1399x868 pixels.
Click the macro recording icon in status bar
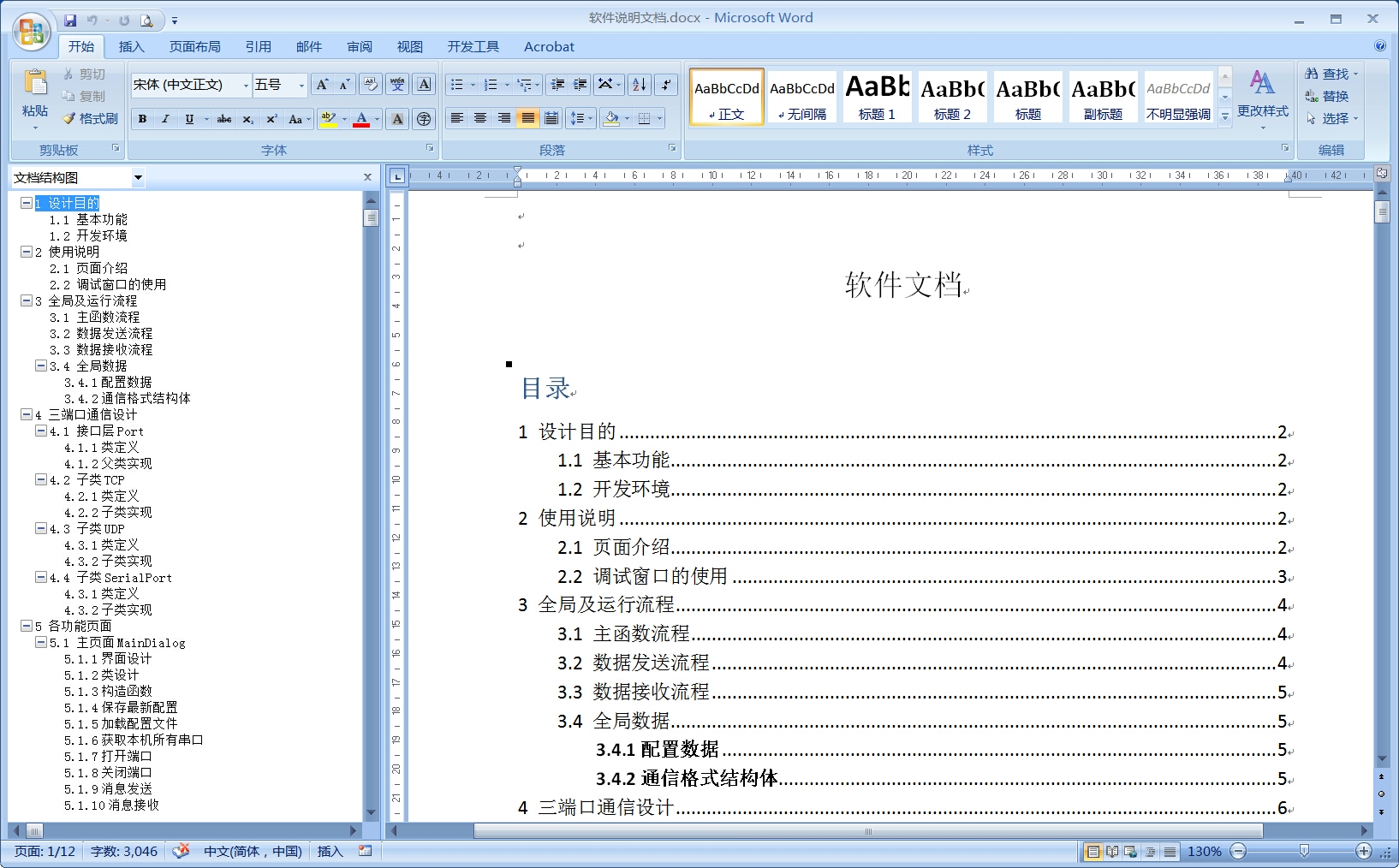(x=366, y=851)
